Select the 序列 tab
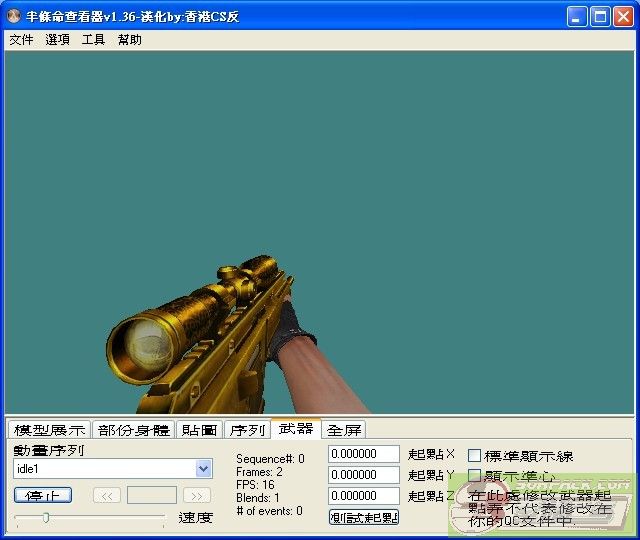 pyautogui.click(x=247, y=430)
